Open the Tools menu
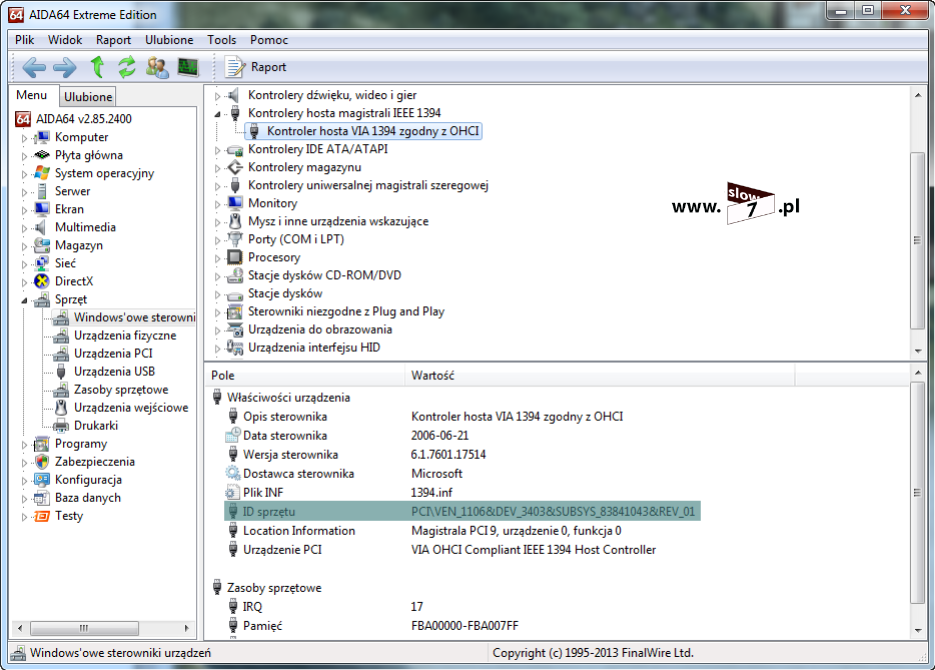Image resolution: width=935 pixels, height=670 pixels. [x=222, y=40]
